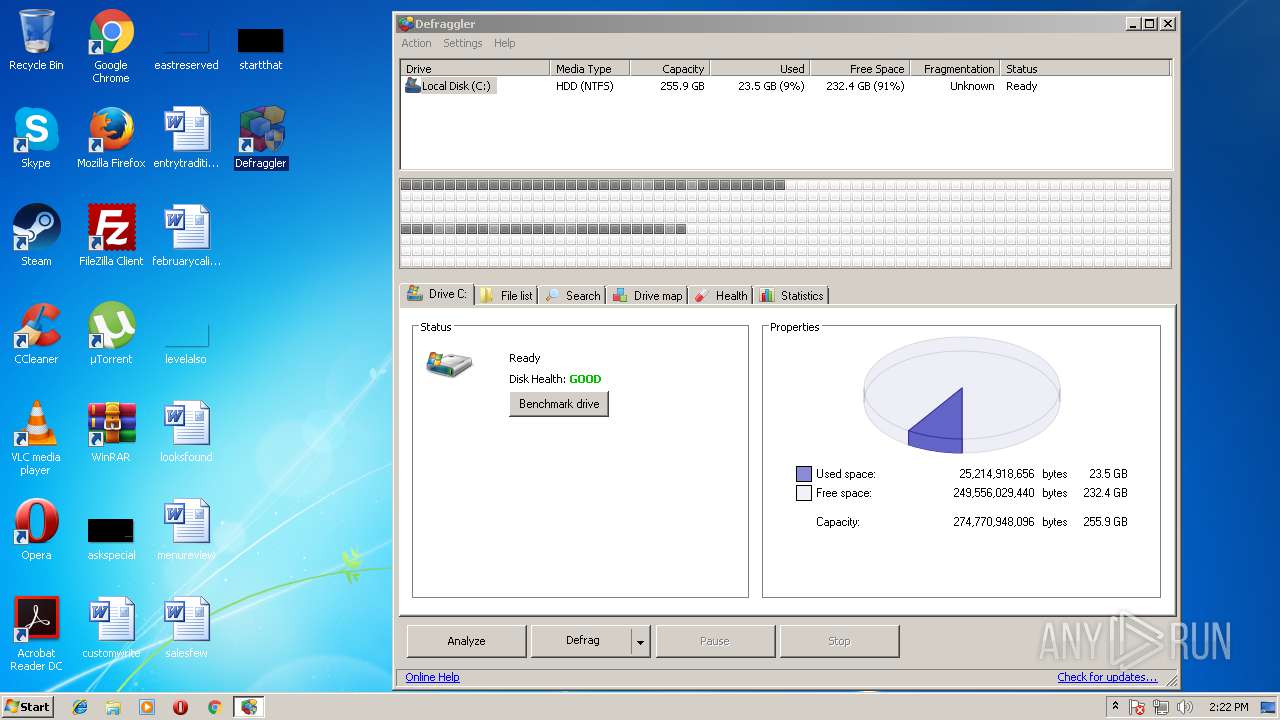1280x720 pixels.
Task: Select the menureview Word document icon
Action: pyautogui.click(x=186, y=530)
